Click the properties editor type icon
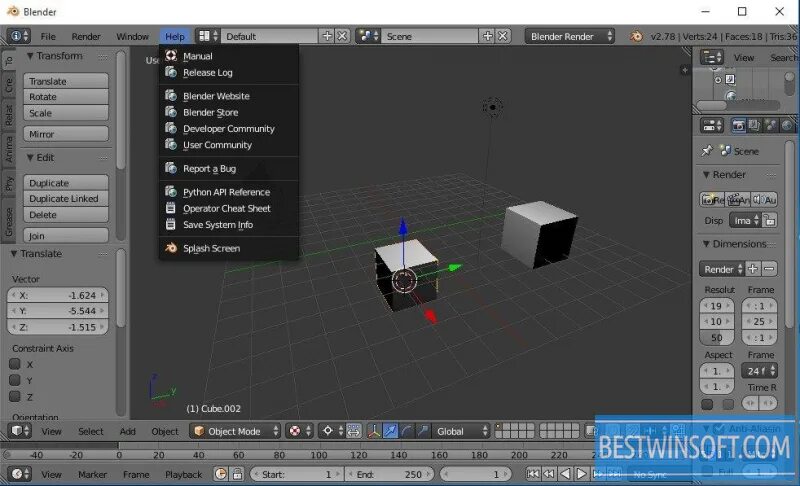The height and width of the screenshot is (486, 800). pos(712,125)
